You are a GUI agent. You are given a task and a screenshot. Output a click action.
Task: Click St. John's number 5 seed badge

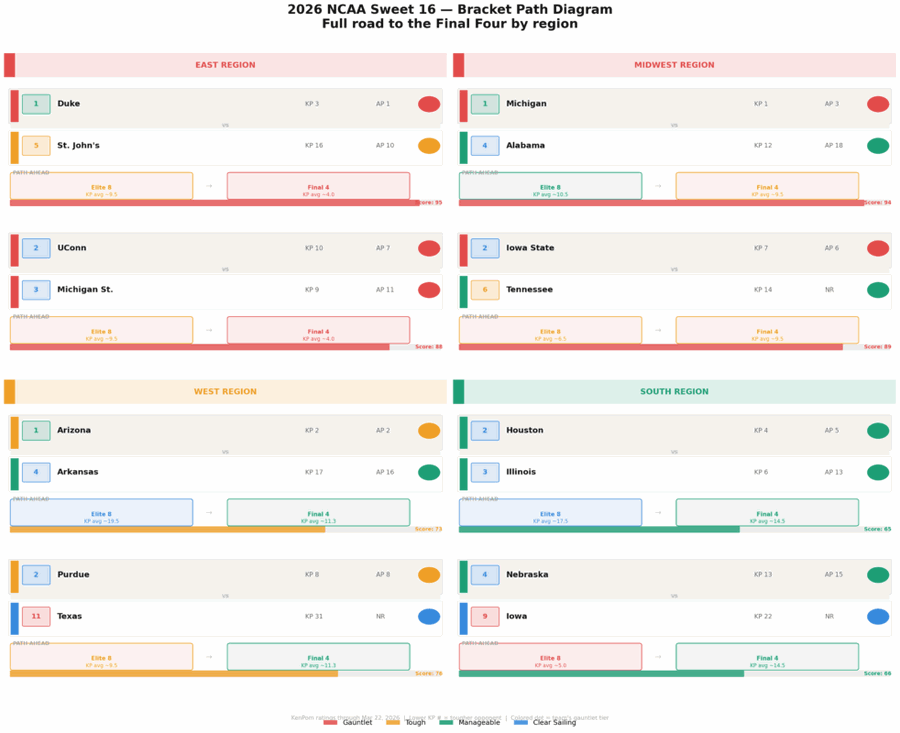(36, 146)
